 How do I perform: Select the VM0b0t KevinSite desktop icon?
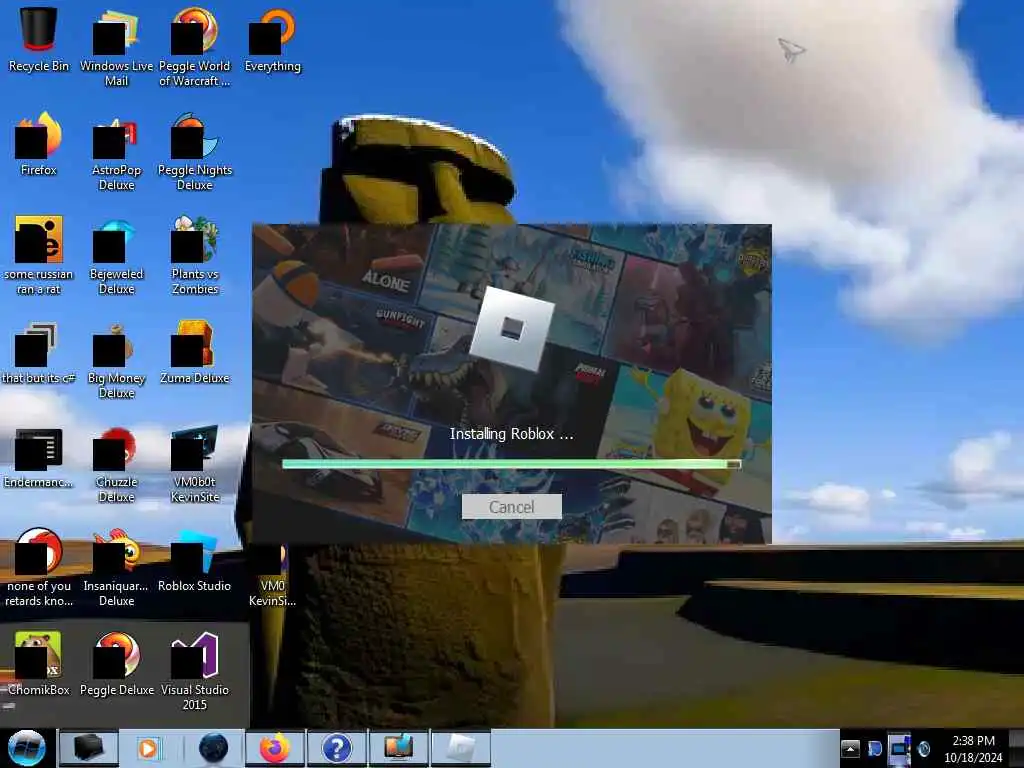coord(195,464)
